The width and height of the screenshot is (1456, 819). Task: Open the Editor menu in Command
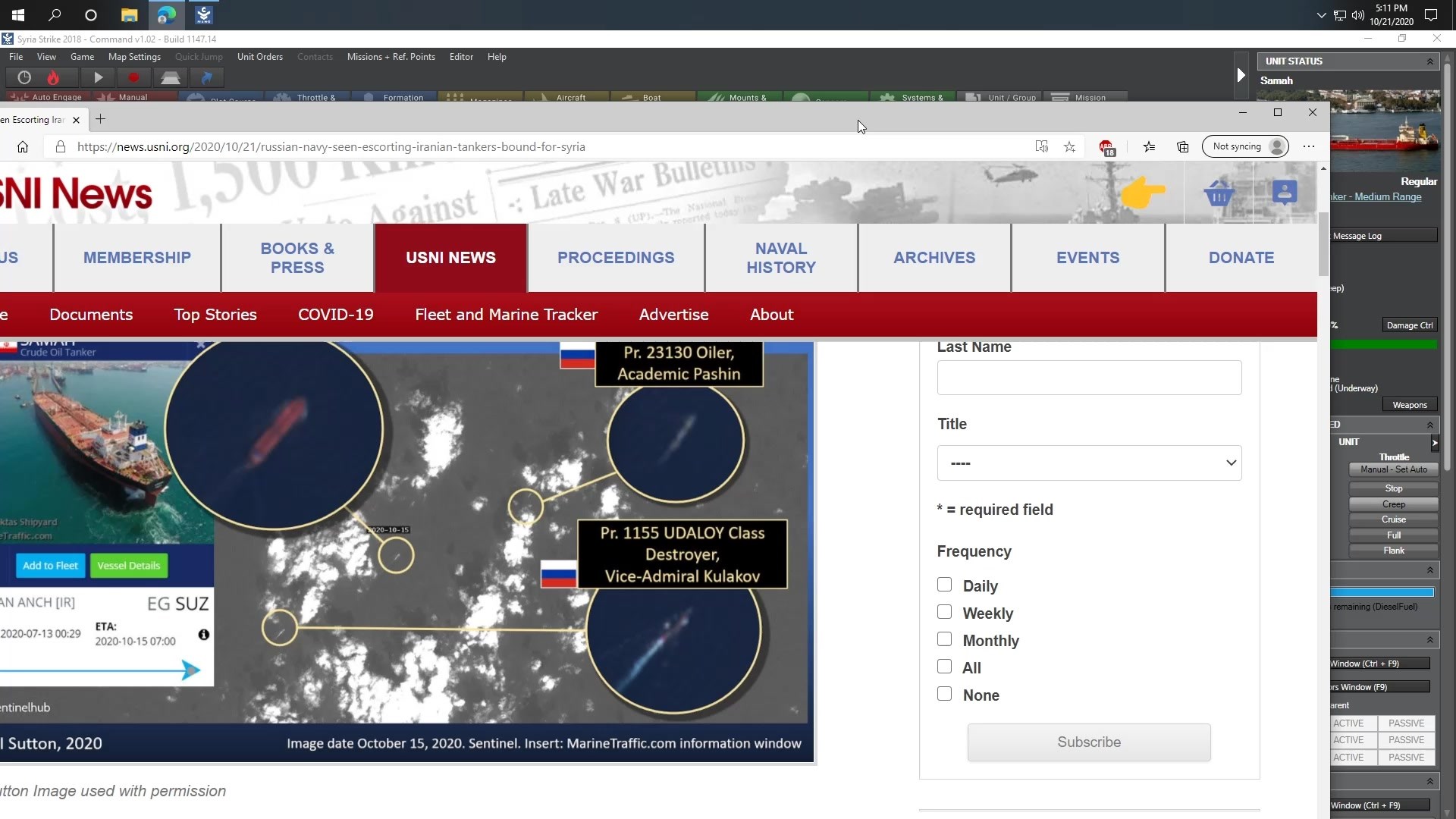[x=461, y=57]
